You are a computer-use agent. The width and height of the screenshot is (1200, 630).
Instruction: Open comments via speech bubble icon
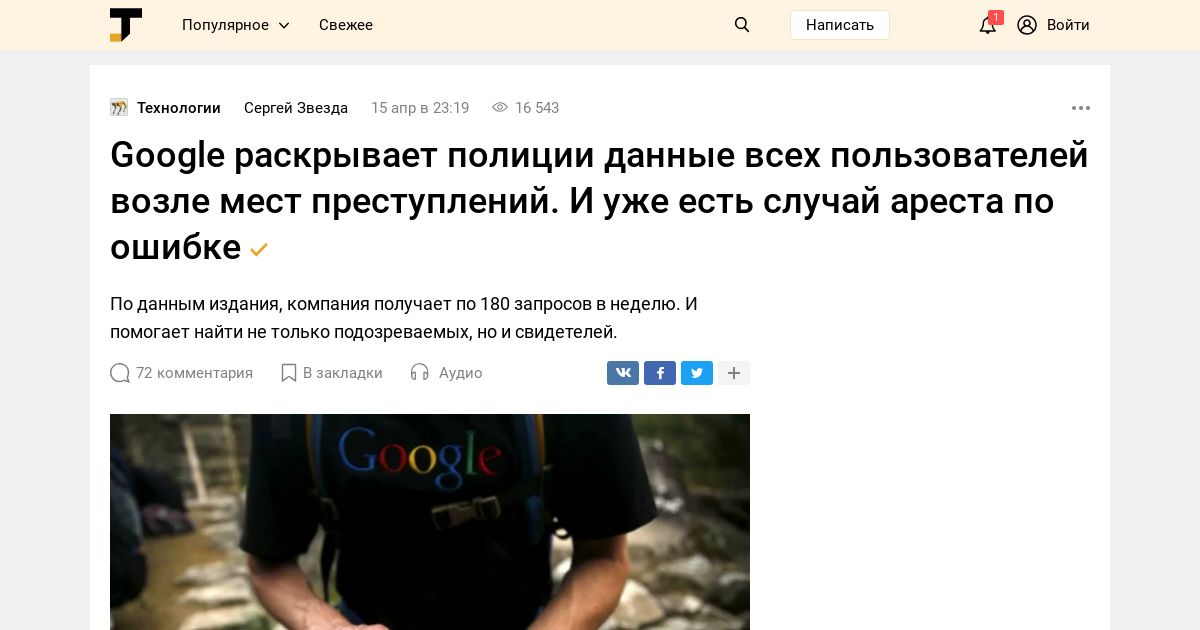tap(120, 373)
